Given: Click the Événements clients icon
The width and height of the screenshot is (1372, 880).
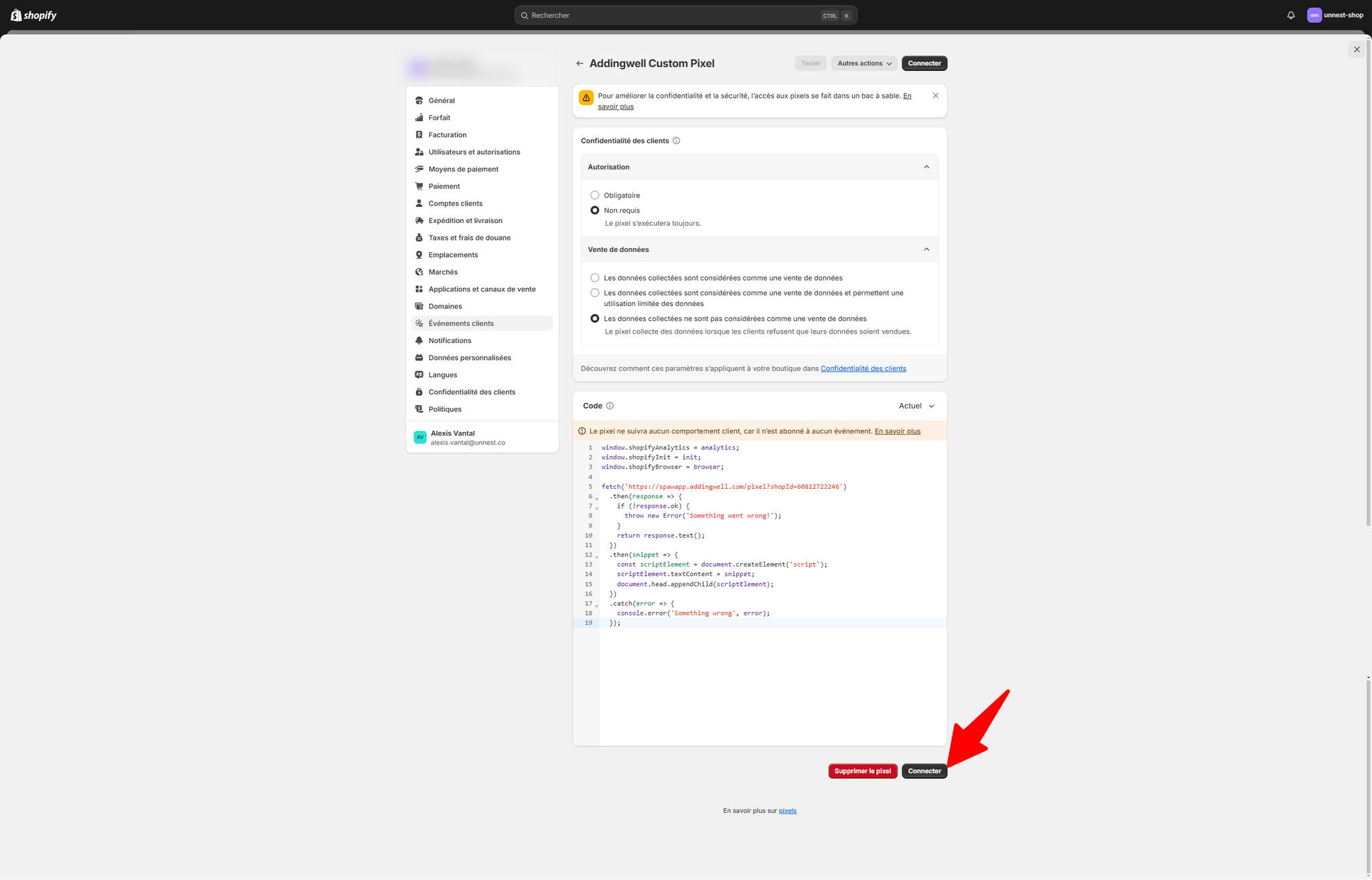Looking at the screenshot, I should (419, 323).
